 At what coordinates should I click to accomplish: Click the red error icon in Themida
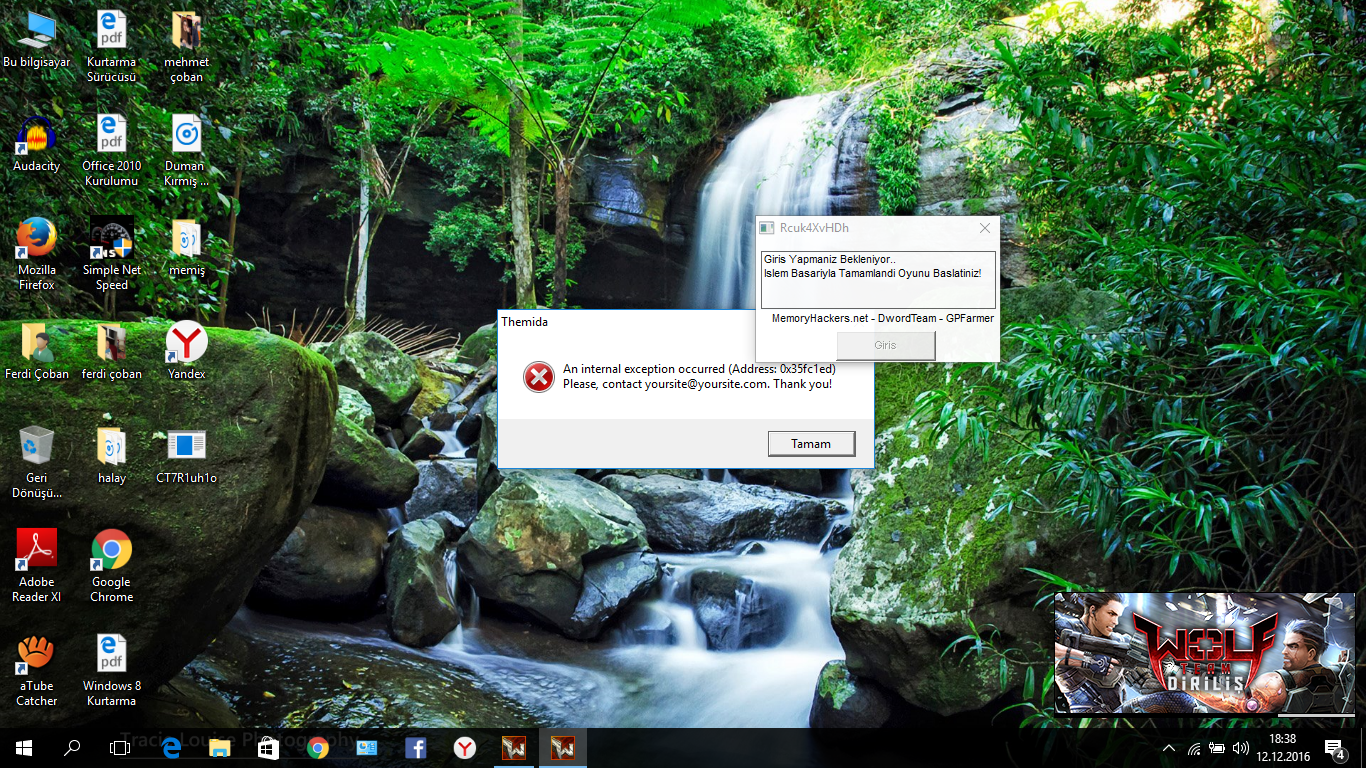point(538,376)
